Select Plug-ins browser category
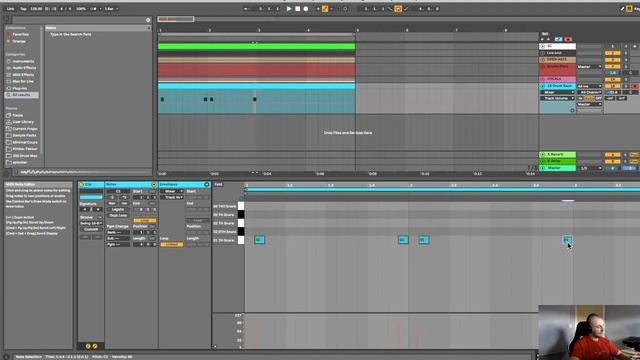 pyautogui.click(x=20, y=88)
